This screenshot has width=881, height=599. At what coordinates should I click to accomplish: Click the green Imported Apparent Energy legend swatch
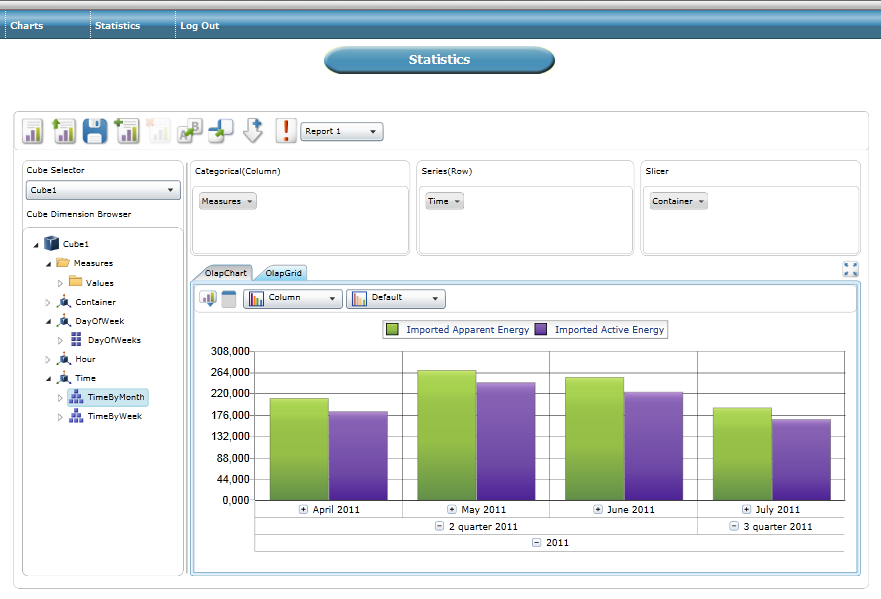[x=393, y=330]
